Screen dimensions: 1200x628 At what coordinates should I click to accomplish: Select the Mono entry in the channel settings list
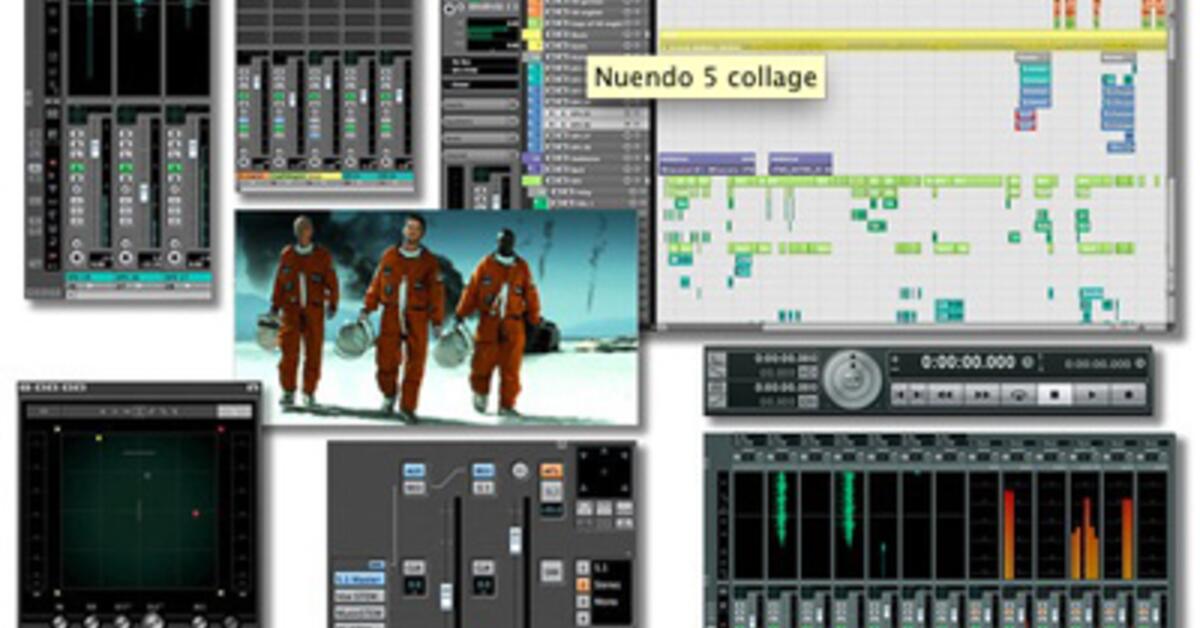click(606, 602)
